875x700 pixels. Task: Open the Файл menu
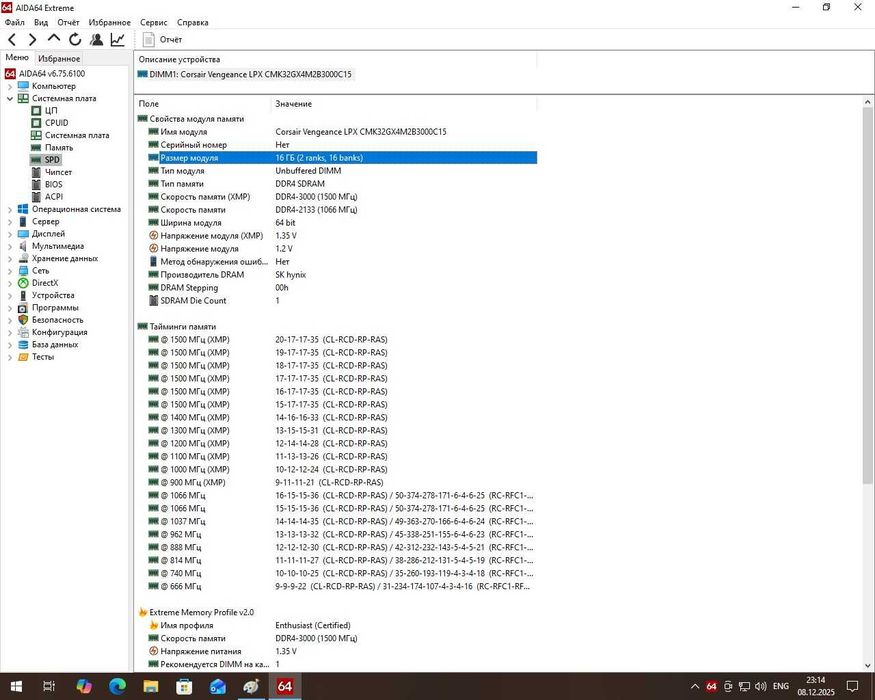coord(15,22)
